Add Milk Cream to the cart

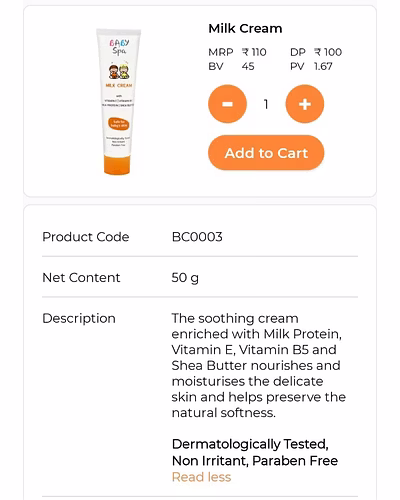[266, 153]
